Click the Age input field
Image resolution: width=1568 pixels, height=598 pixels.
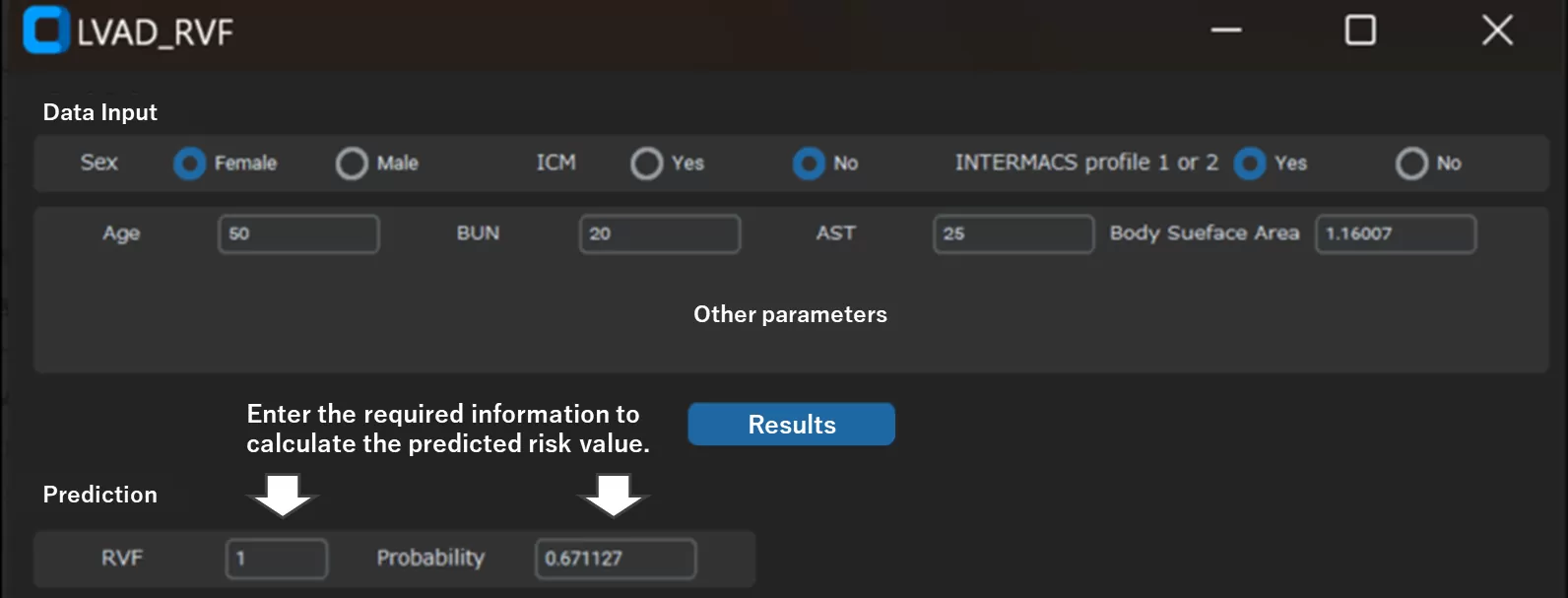tap(298, 234)
